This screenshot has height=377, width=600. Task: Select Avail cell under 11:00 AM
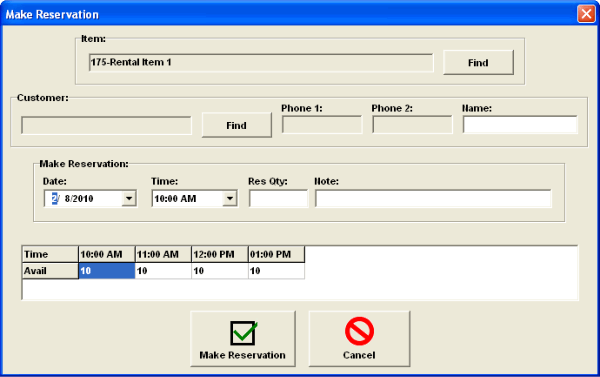163,271
